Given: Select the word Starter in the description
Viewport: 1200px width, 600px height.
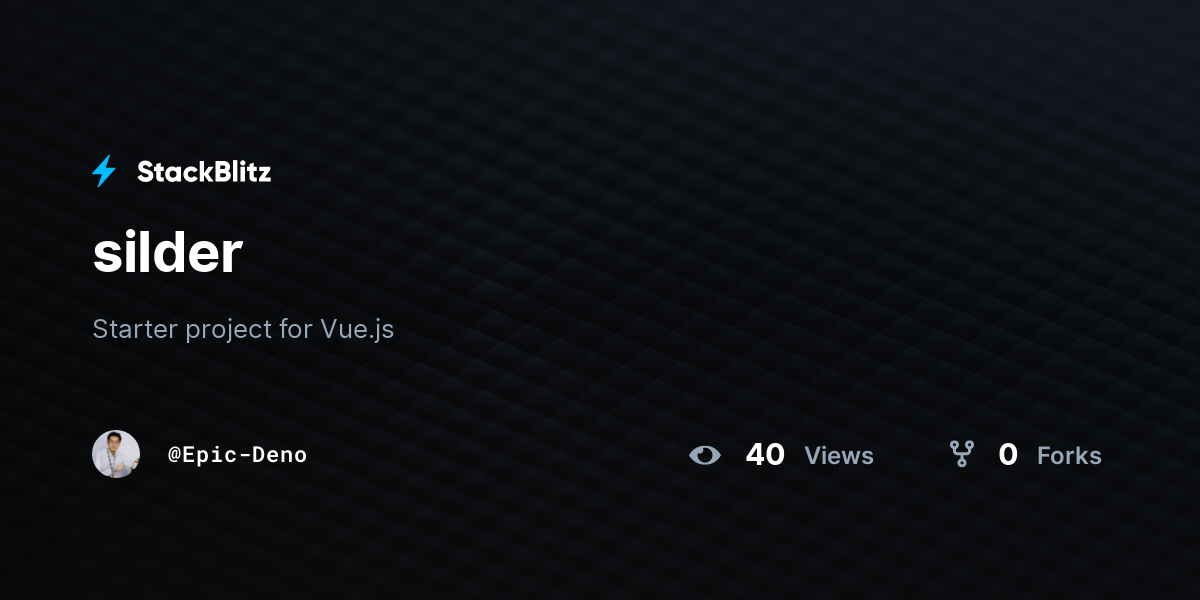Looking at the screenshot, I should point(135,329).
